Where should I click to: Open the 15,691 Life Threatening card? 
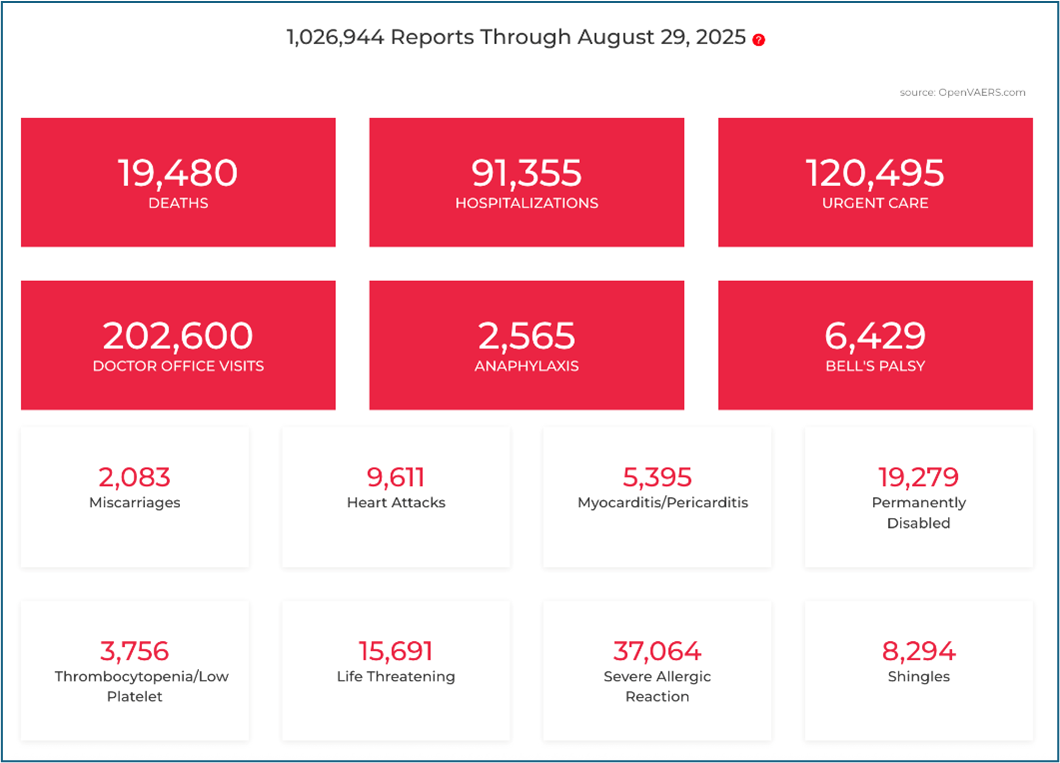pyautogui.click(x=396, y=671)
